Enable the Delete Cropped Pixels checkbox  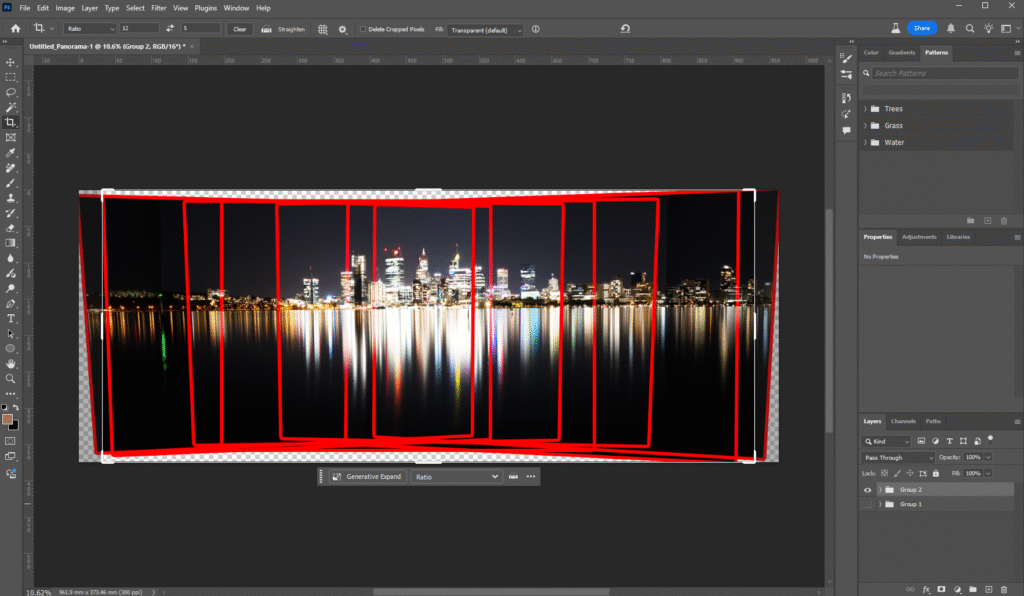tap(363, 29)
